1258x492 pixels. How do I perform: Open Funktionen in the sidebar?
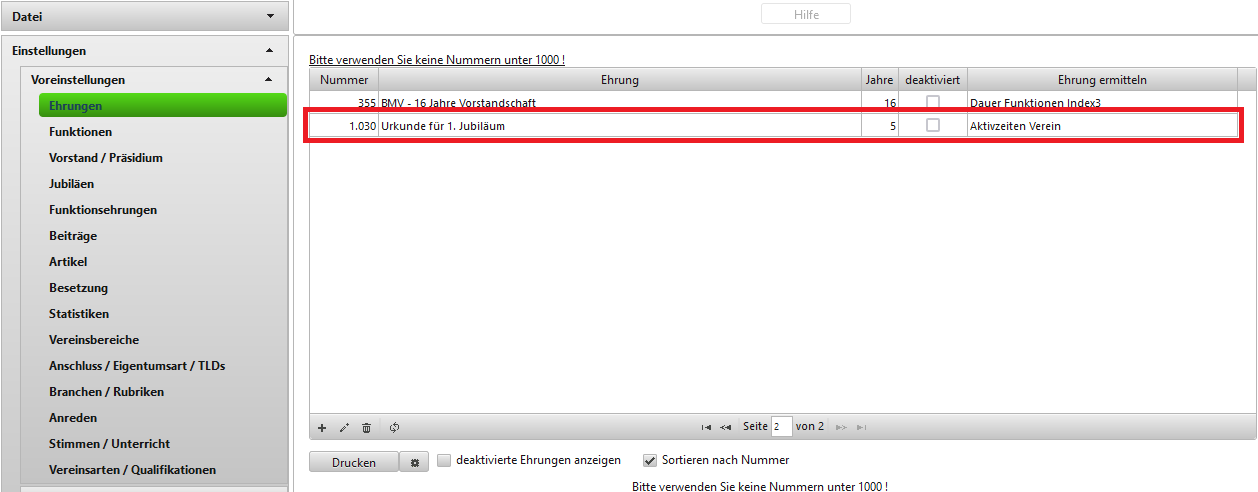80,132
